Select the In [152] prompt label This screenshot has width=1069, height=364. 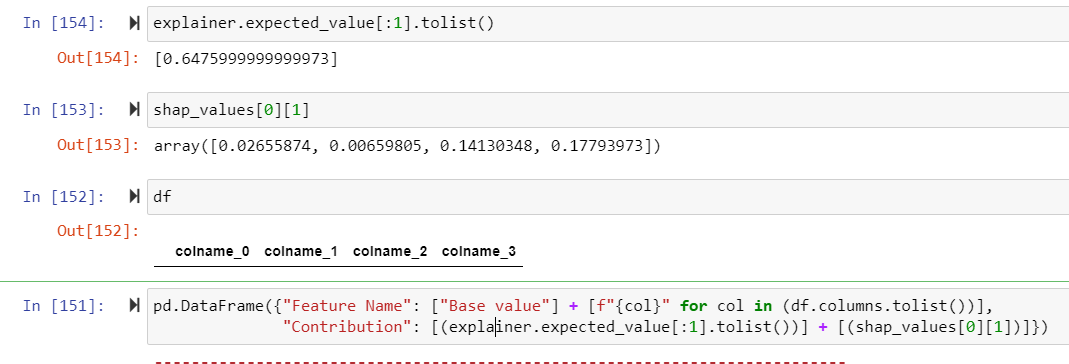(x=64, y=196)
